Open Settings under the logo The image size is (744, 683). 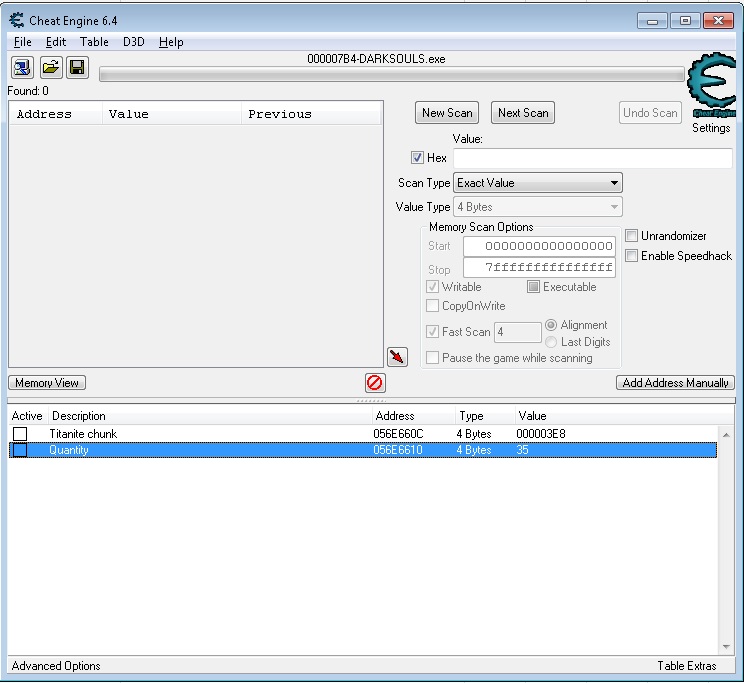(x=711, y=128)
